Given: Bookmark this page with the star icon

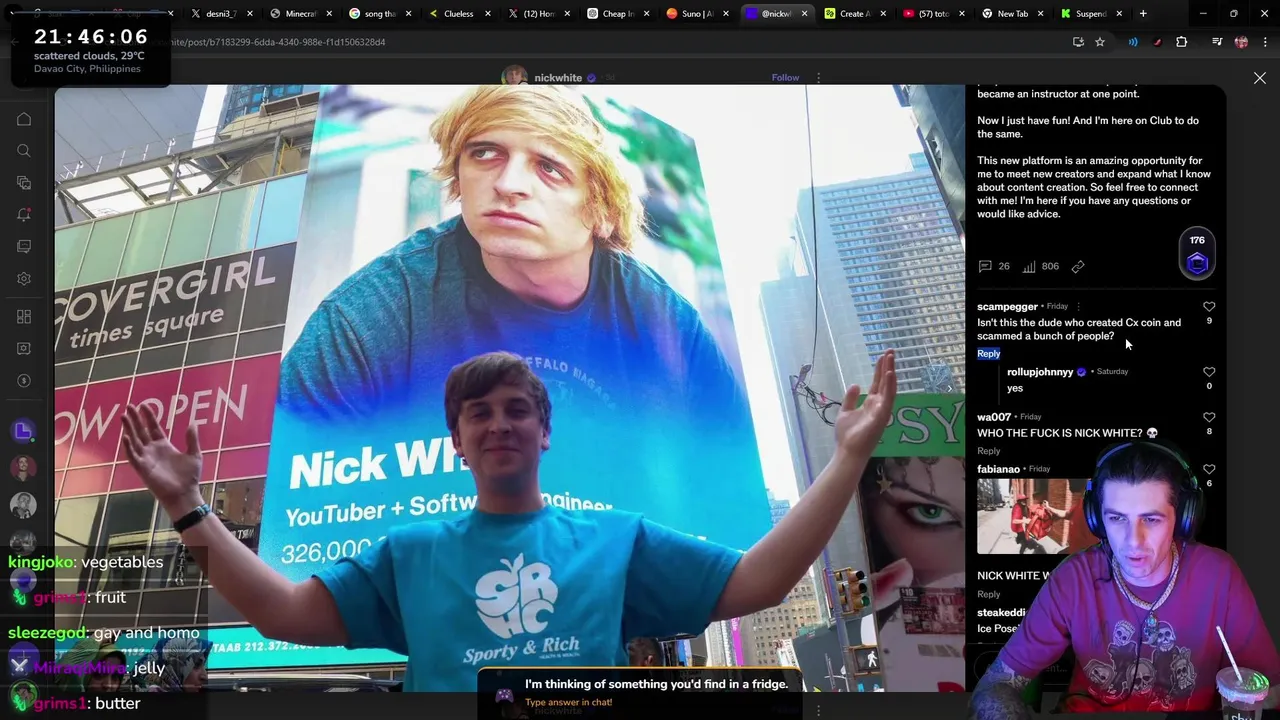Looking at the screenshot, I should click(1100, 42).
